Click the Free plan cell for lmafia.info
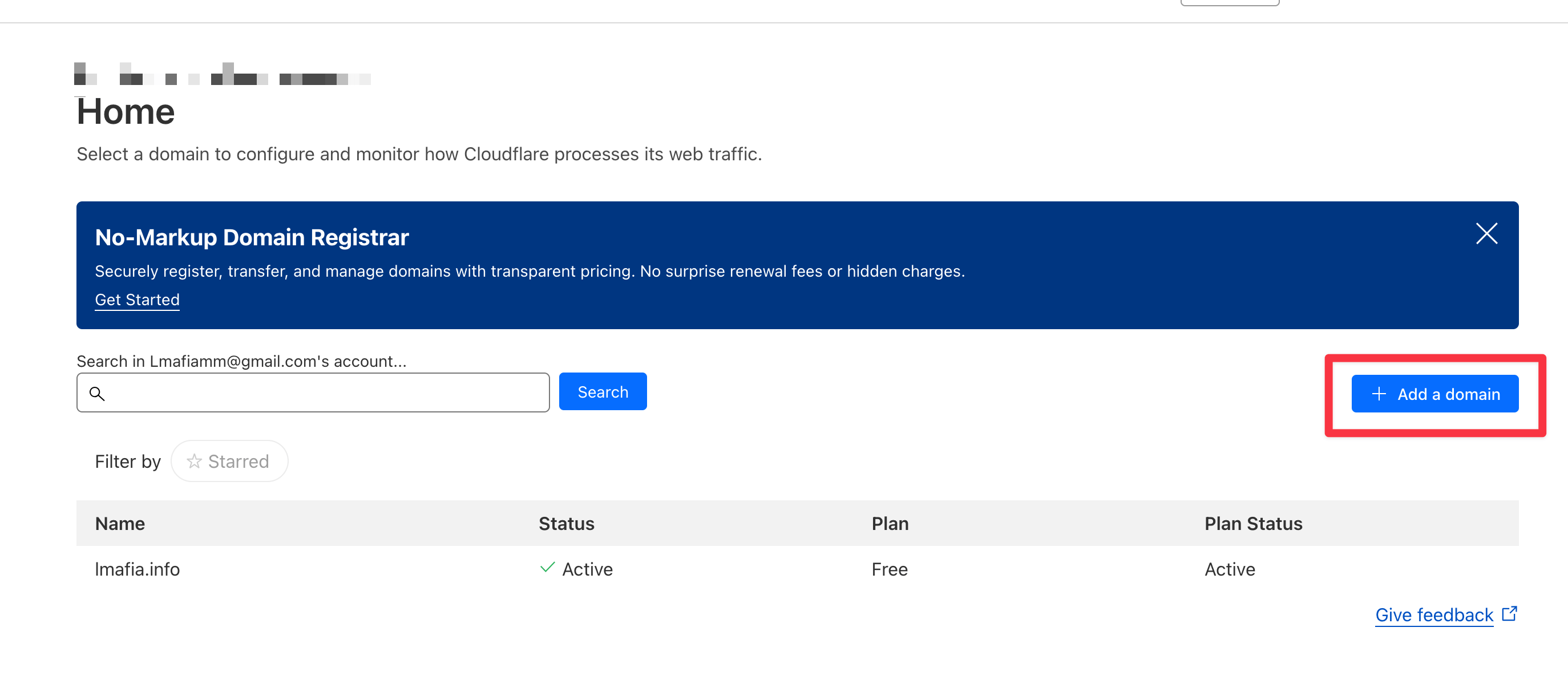Viewport: 1568px width, 688px height. tap(888, 569)
